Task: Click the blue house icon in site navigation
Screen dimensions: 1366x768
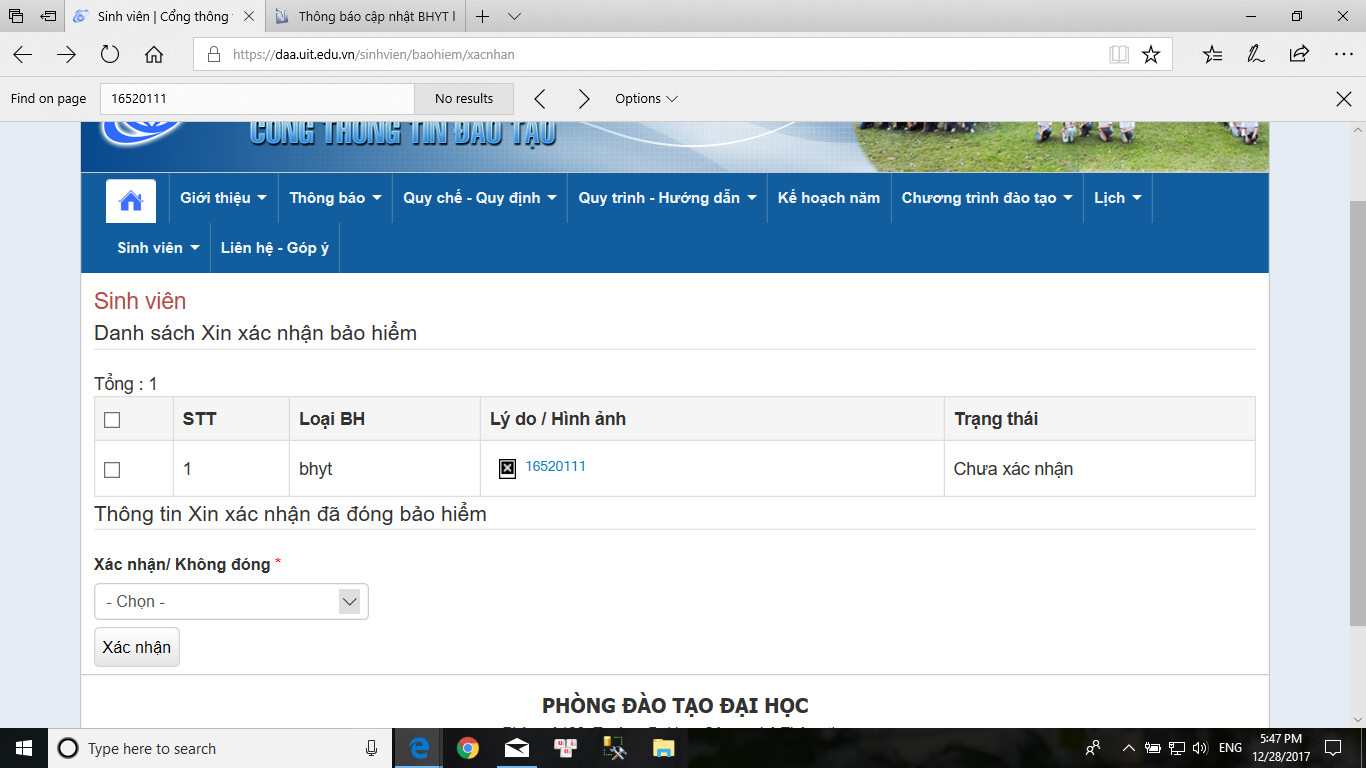Action: [132, 197]
